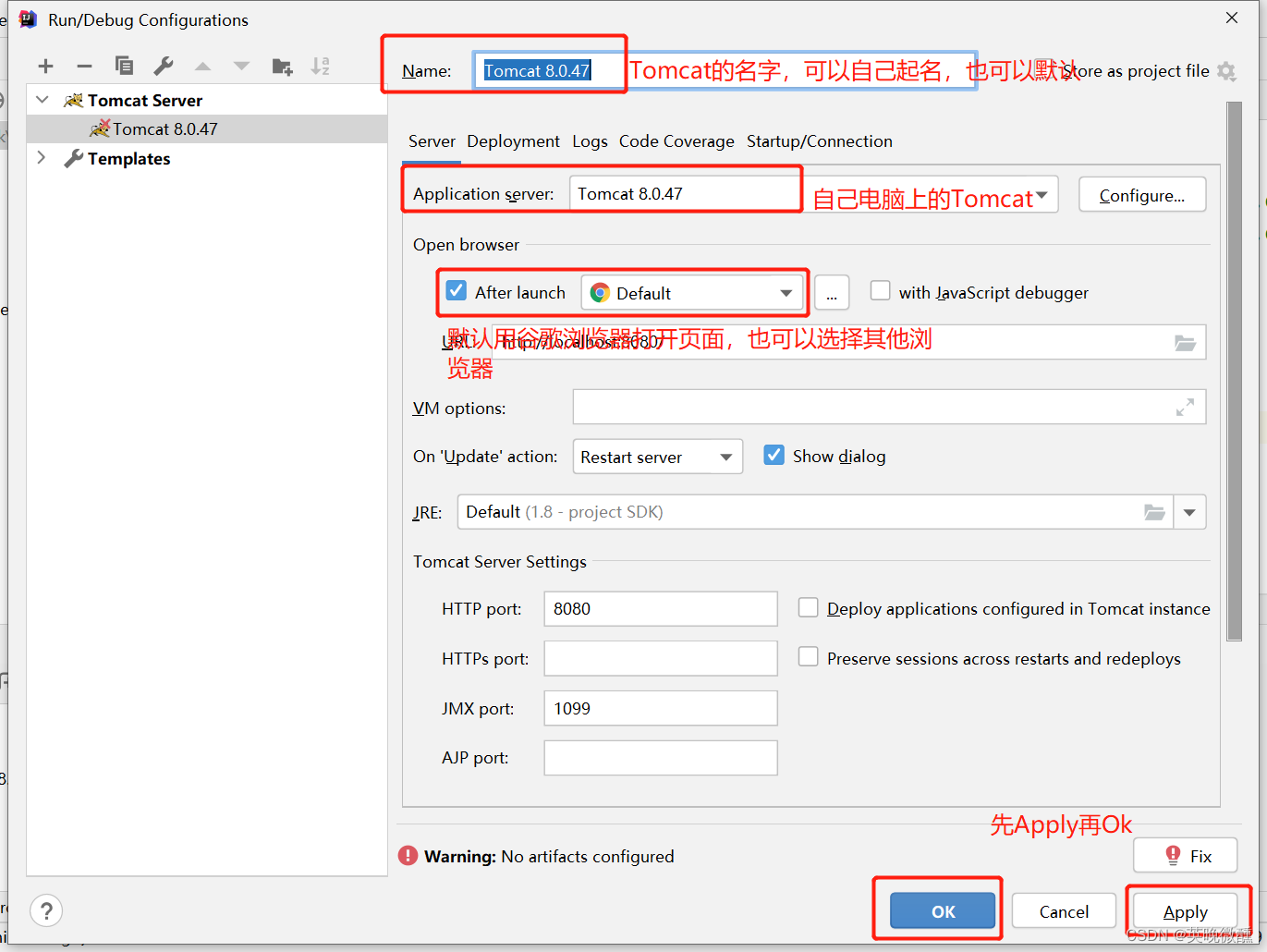
Task: Switch to Startup/Connection tab
Action: (820, 141)
